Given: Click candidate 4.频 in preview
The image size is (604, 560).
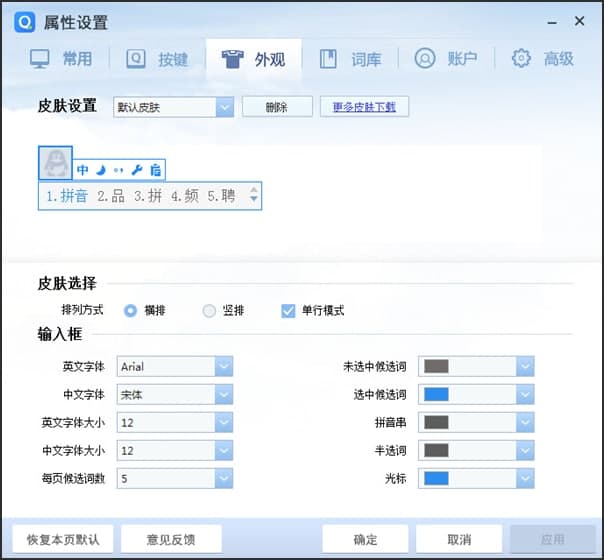Looking at the screenshot, I should [x=185, y=196].
